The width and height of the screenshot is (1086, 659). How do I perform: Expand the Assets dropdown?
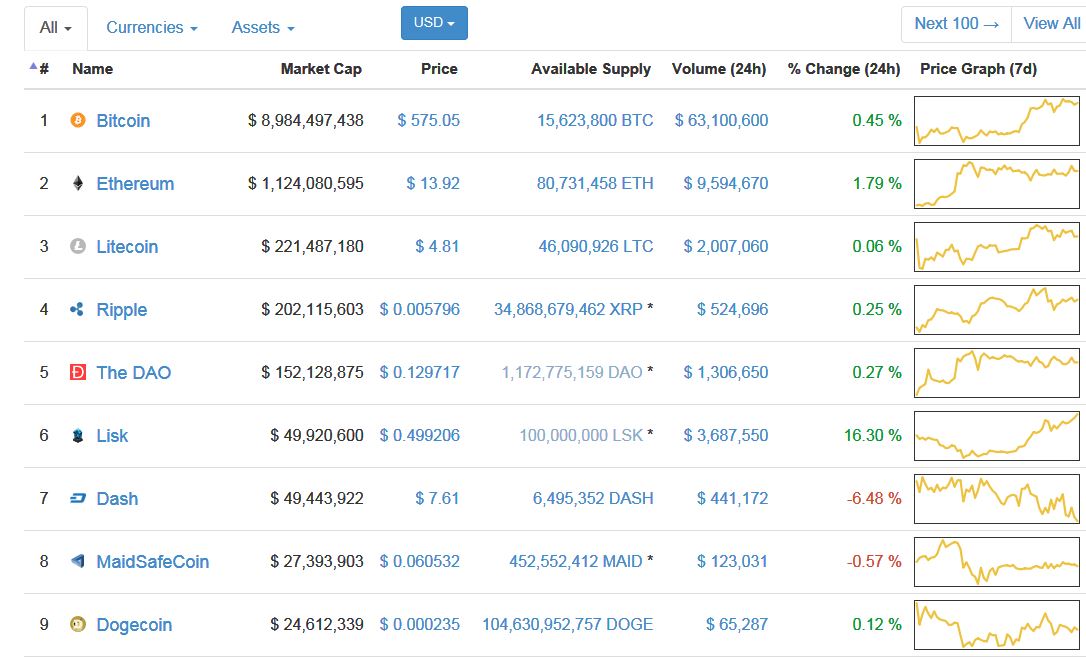263,28
